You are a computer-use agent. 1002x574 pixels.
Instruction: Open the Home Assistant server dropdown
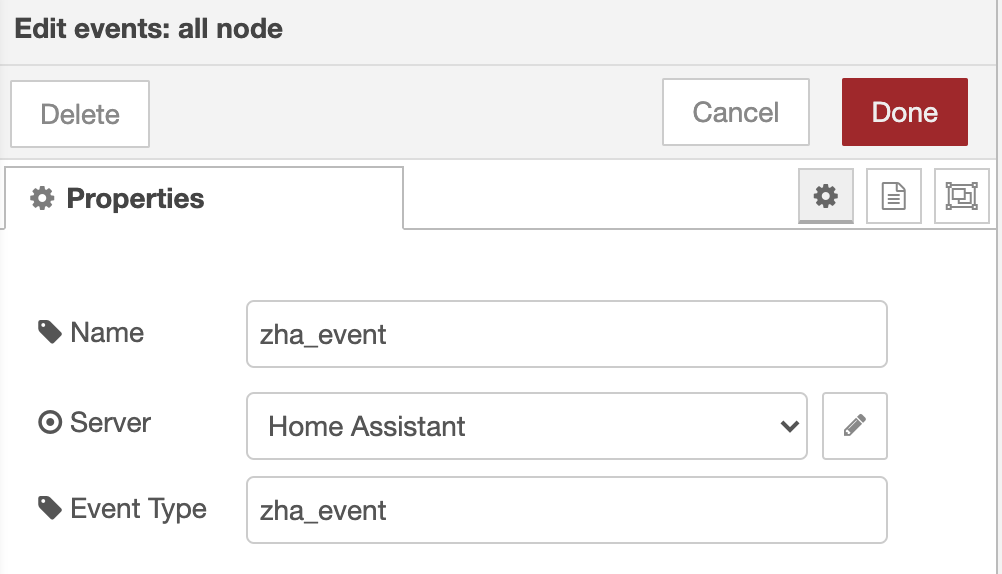527,426
